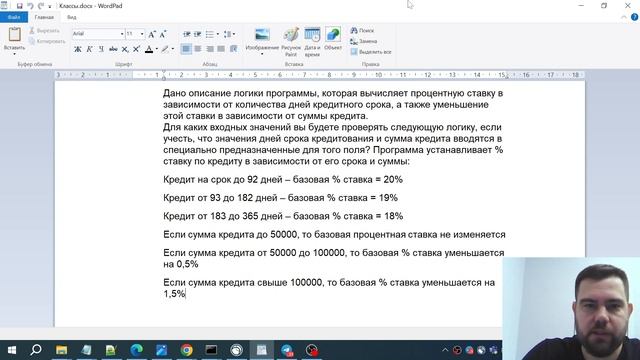Open Telegram from taskbar
This screenshot has height=360, width=640.
click(x=287, y=350)
